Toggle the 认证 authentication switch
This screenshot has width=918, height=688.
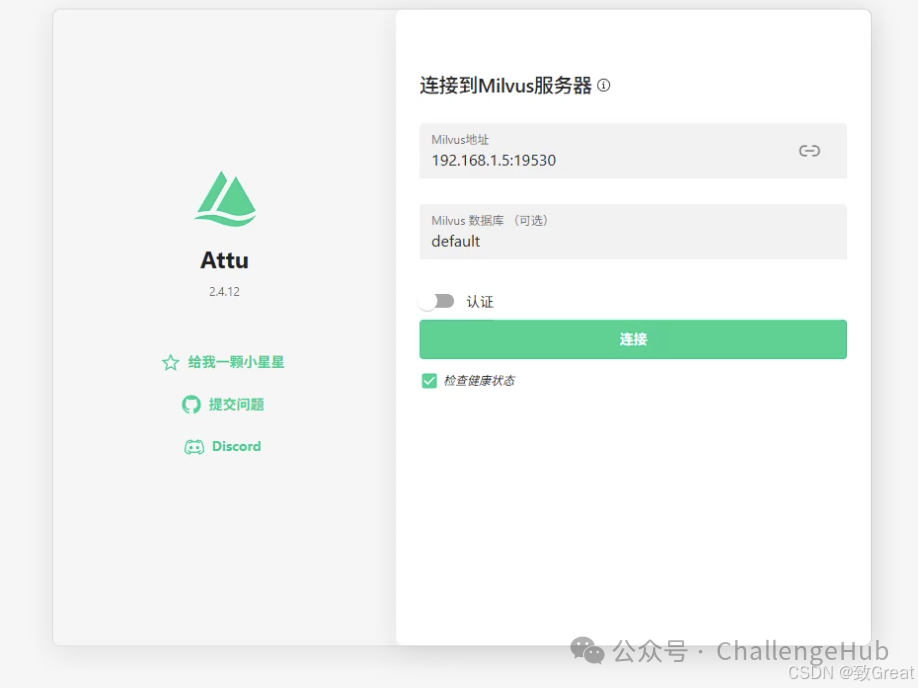click(x=437, y=302)
